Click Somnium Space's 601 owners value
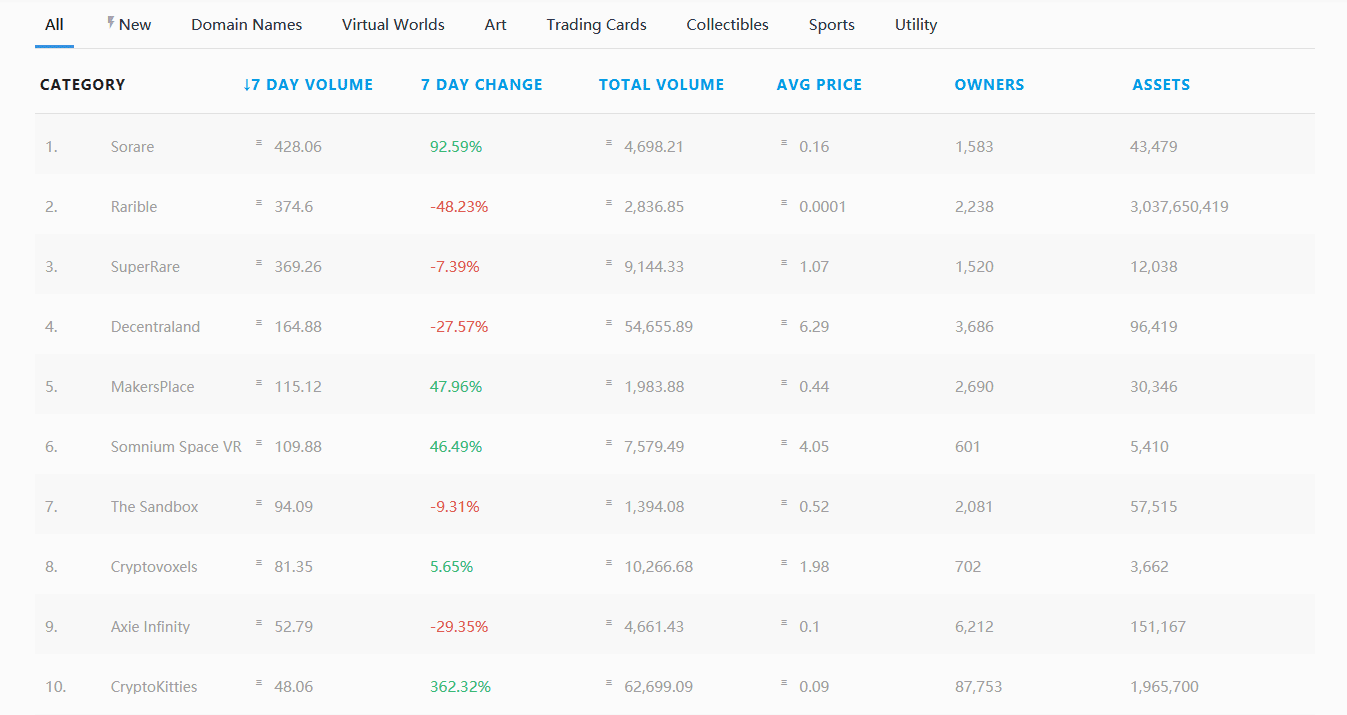Image resolution: width=1347 pixels, height=715 pixels. (x=968, y=446)
